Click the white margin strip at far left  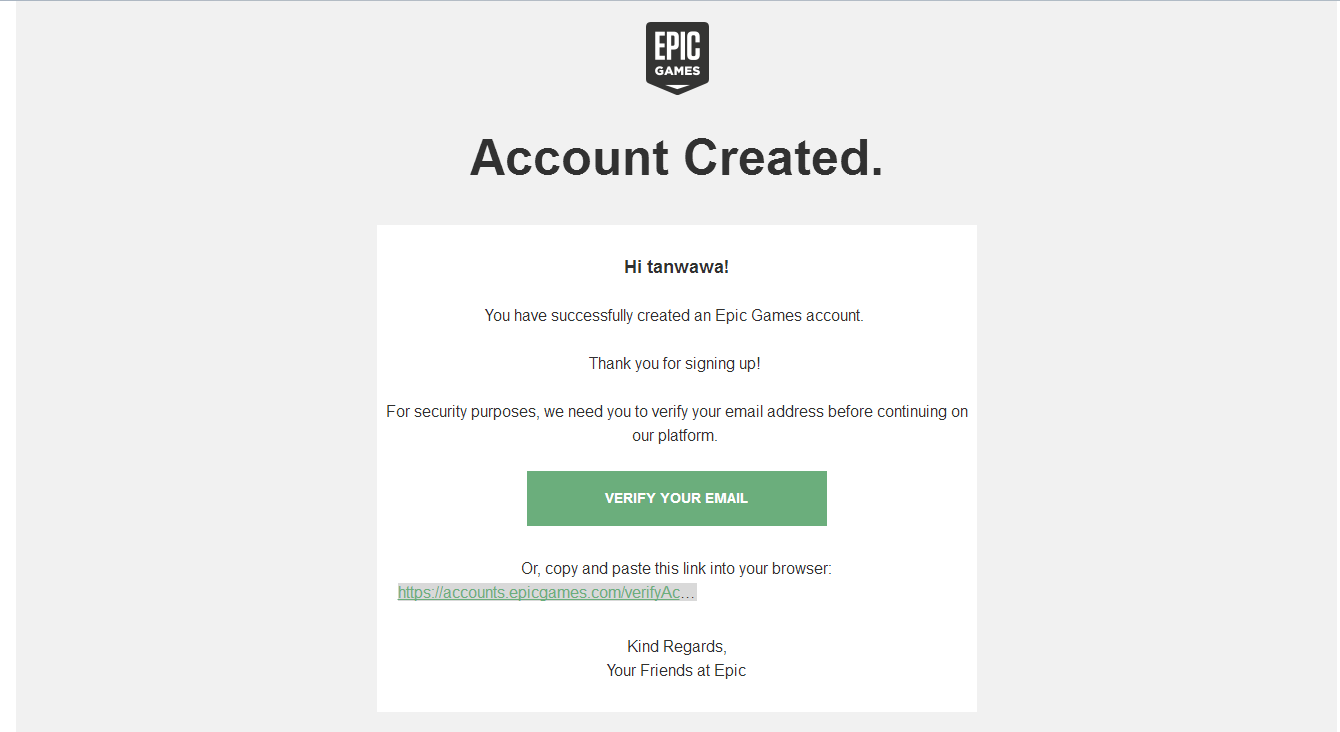click(8, 366)
